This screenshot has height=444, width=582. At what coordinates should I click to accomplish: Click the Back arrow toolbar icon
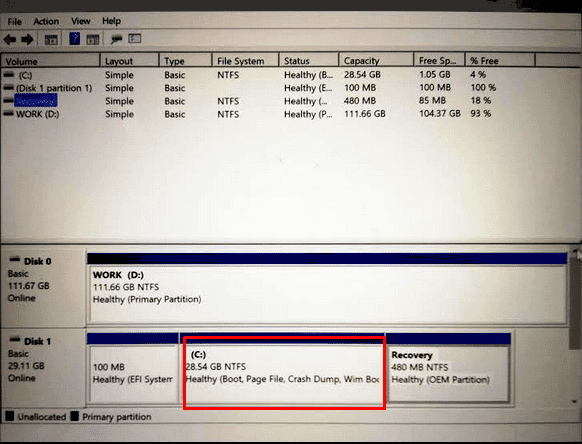[x=10, y=39]
